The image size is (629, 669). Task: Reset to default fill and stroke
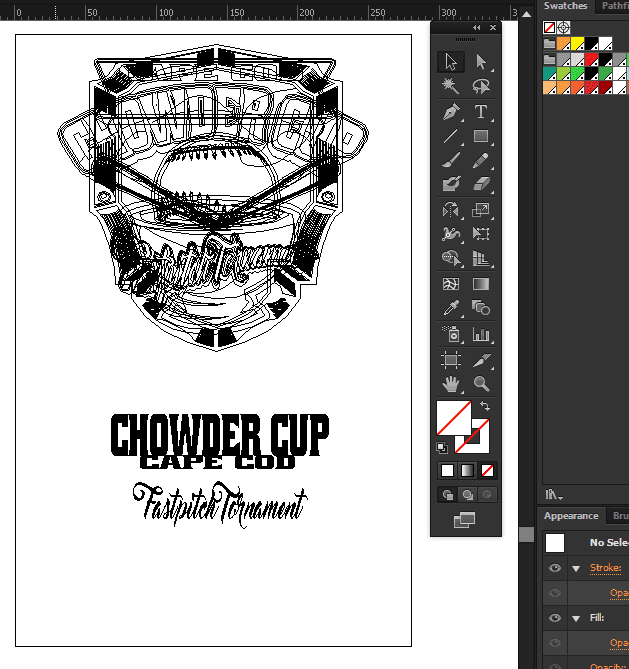pyautogui.click(x=442, y=448)
